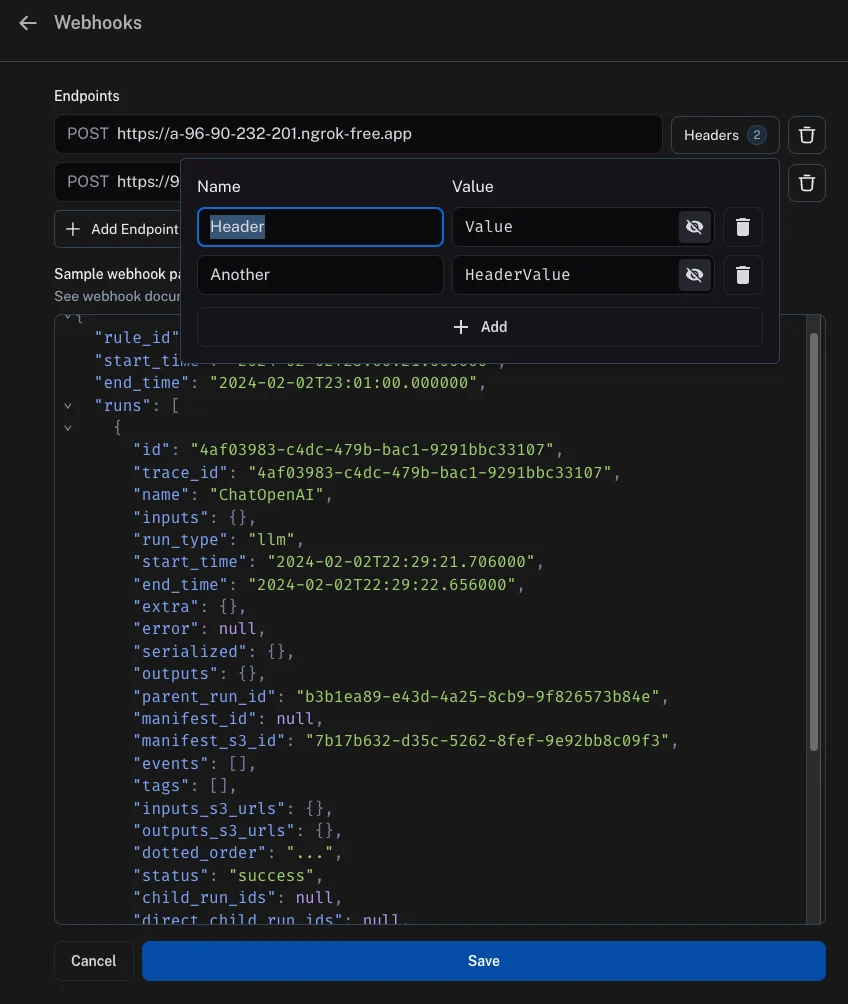848x1004 pixels.
Task: Click the "id" 4af03983 line
Action: (348, 450)
